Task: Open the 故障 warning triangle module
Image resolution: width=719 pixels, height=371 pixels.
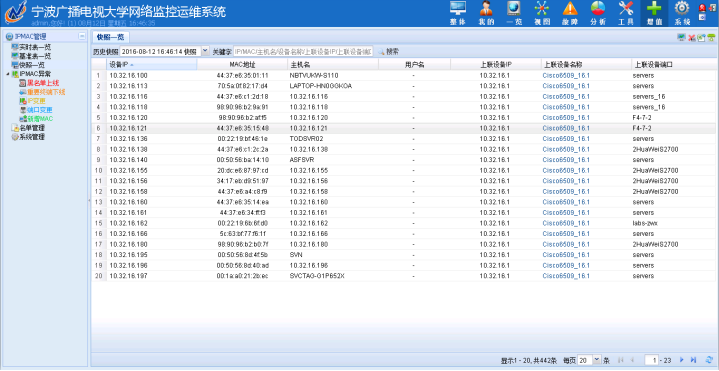Action: (570, 13)
